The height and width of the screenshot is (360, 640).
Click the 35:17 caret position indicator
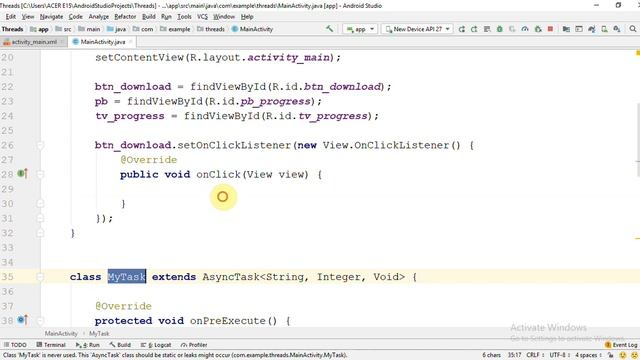pyautogui.click(x=514, y=355)
